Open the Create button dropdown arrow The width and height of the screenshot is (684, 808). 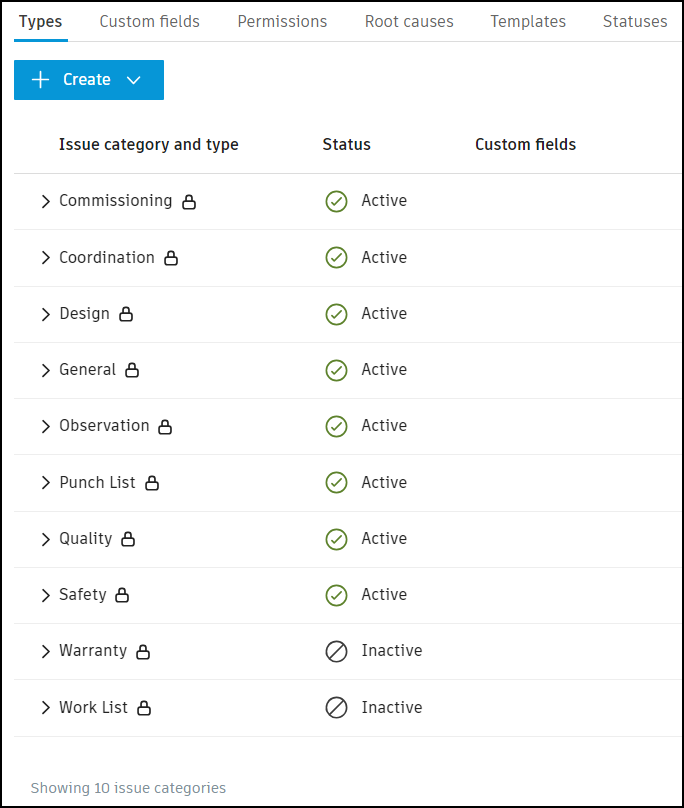click(133, 80)
